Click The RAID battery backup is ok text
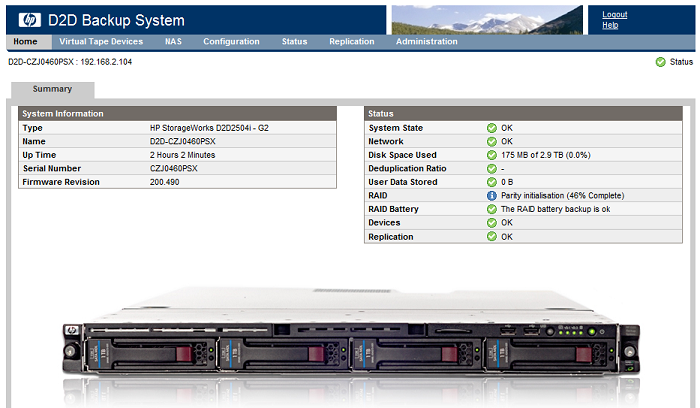Screen dimensions: 700x408 (555, 209)
